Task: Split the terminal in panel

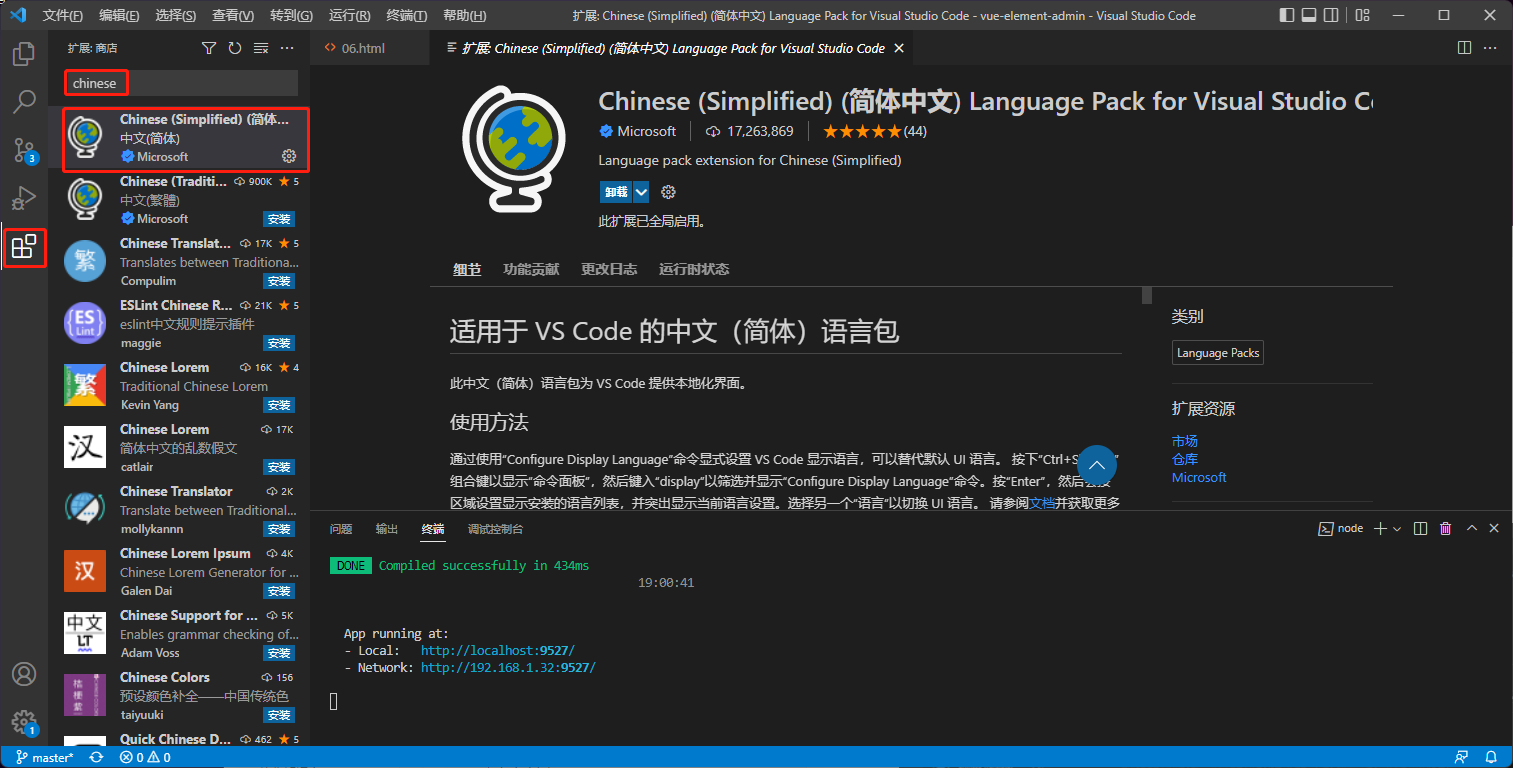Action: pyautogui.click(x=1420, y=528)
